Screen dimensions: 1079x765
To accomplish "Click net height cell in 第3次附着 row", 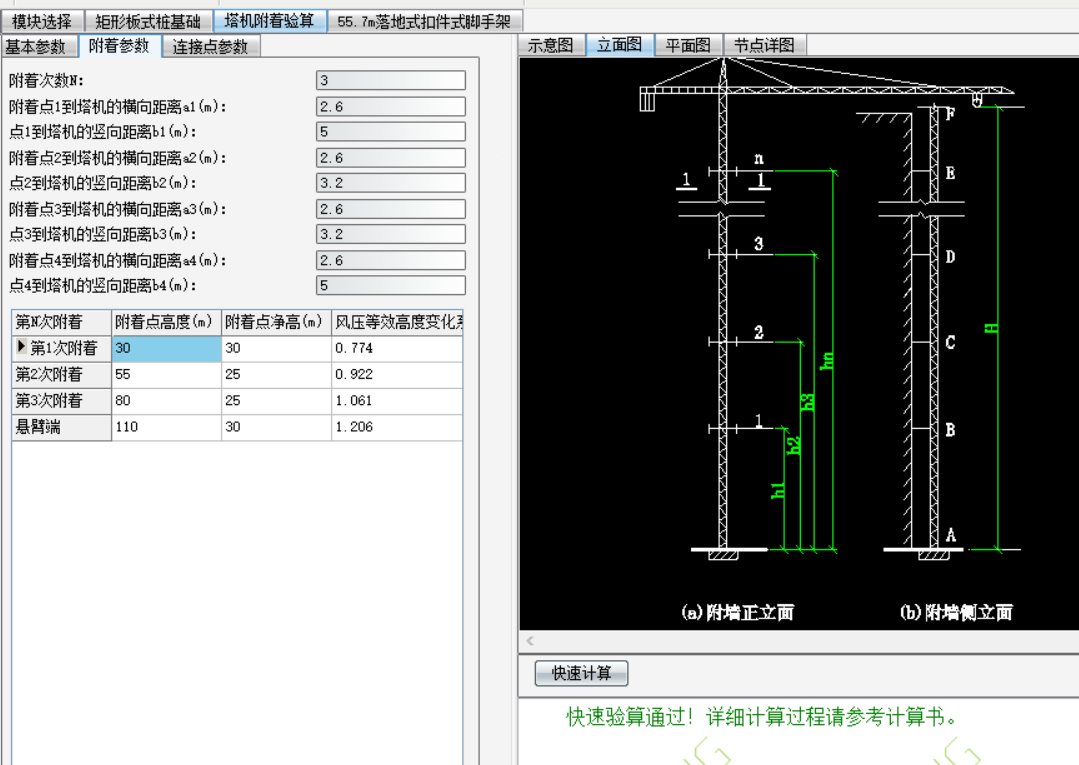I will click(x=277, y=400).
